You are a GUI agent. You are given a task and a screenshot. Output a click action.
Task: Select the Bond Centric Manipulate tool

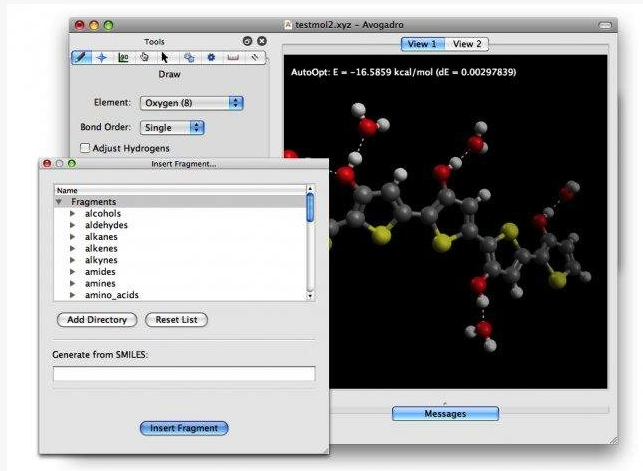(x=123, y=57)
